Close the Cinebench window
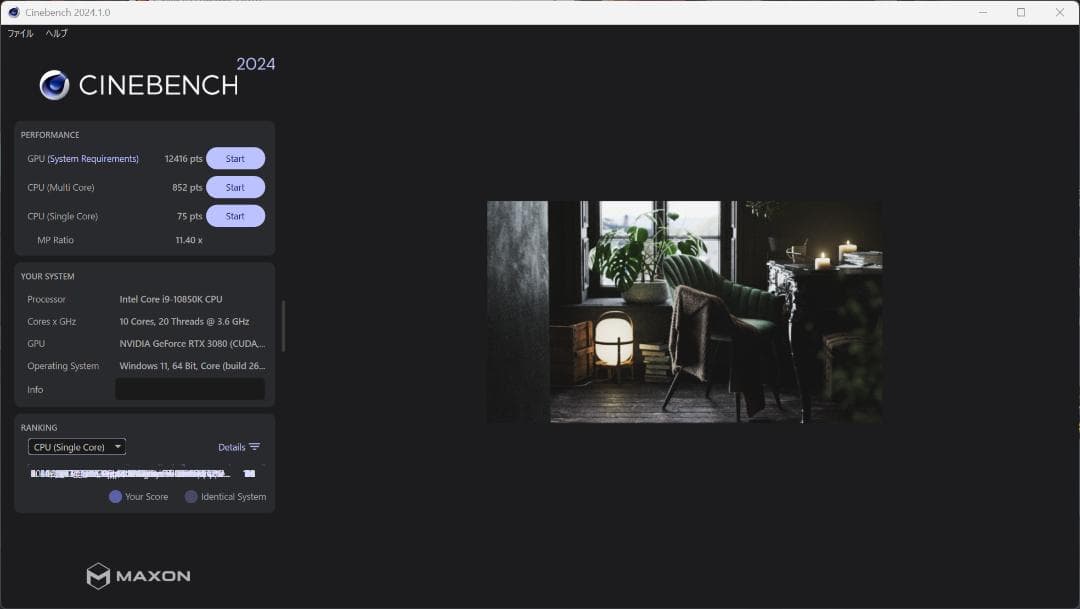Image resolution: width=1080 pixels, height=609 pixels. coord(1059,12)
